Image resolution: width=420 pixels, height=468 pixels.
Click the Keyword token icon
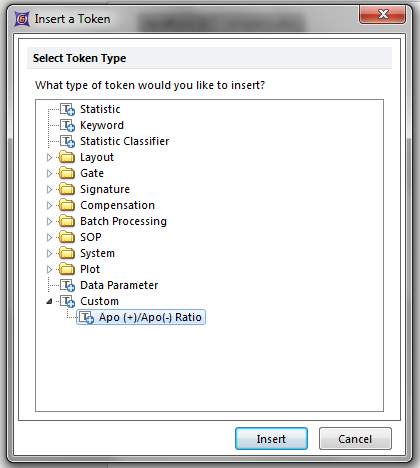[x=67, y=125]
